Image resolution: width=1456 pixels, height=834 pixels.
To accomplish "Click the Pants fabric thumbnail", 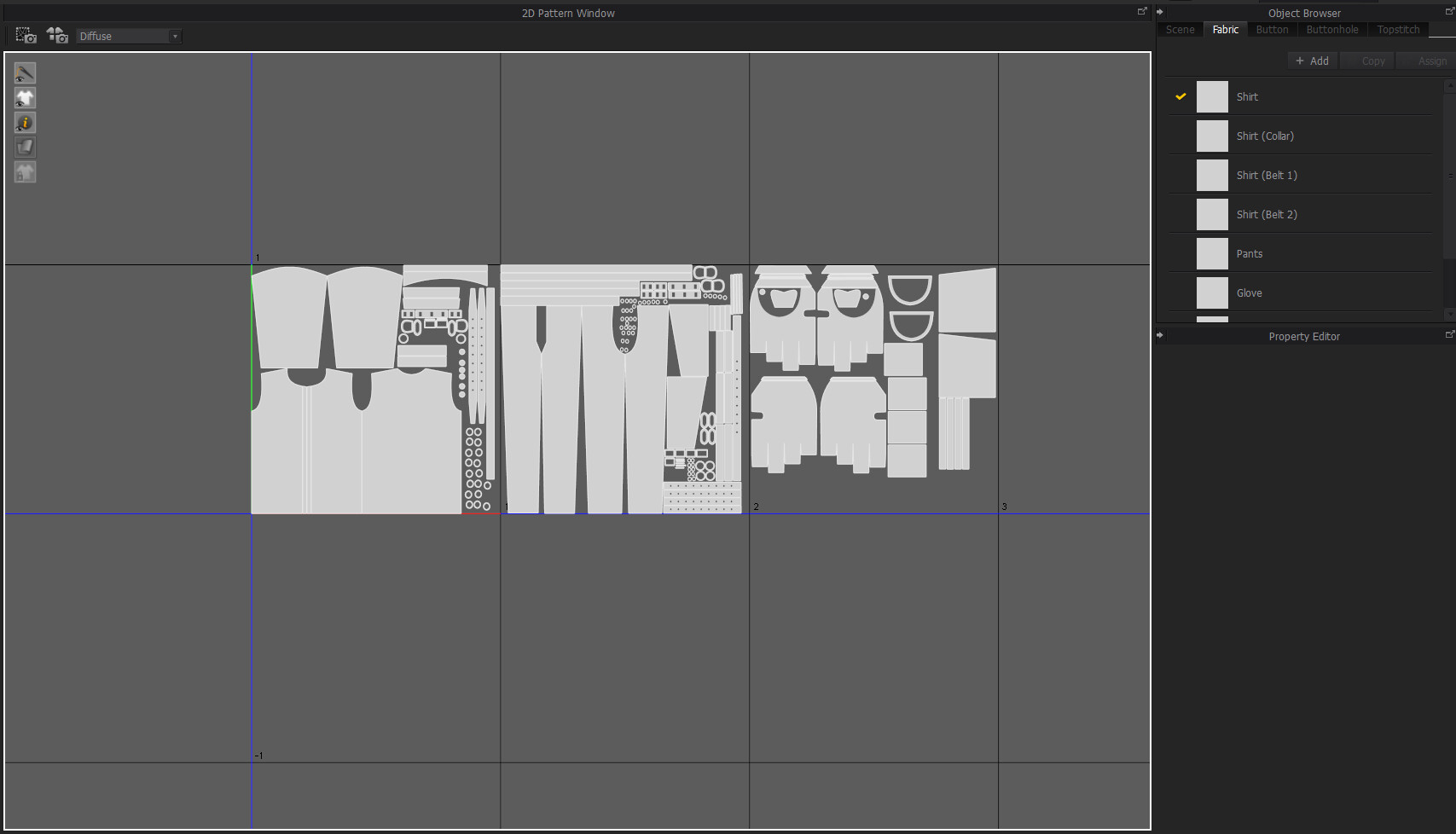I will pyautogui.click(x=1212, y=253).
